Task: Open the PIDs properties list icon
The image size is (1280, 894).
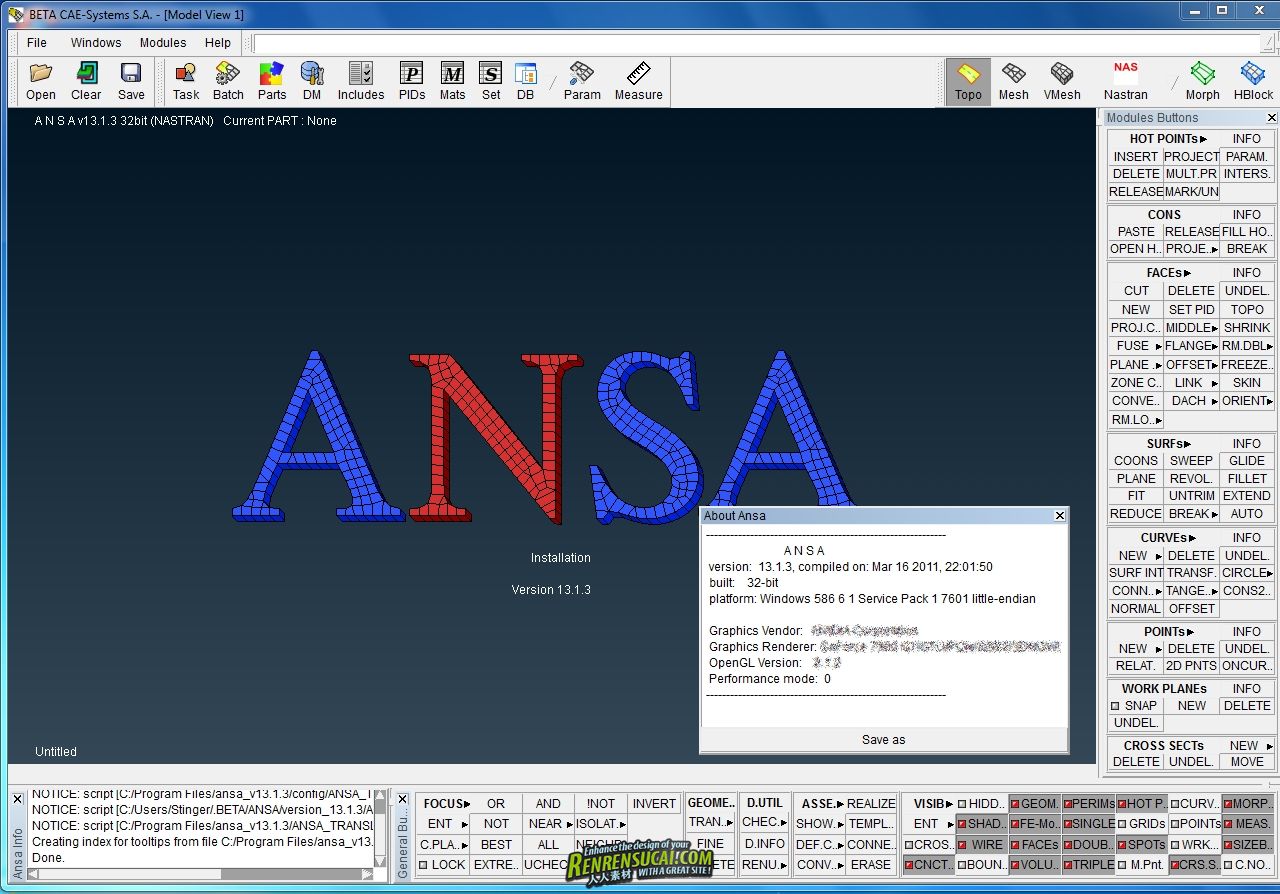Action: click(x=412, y=82)
